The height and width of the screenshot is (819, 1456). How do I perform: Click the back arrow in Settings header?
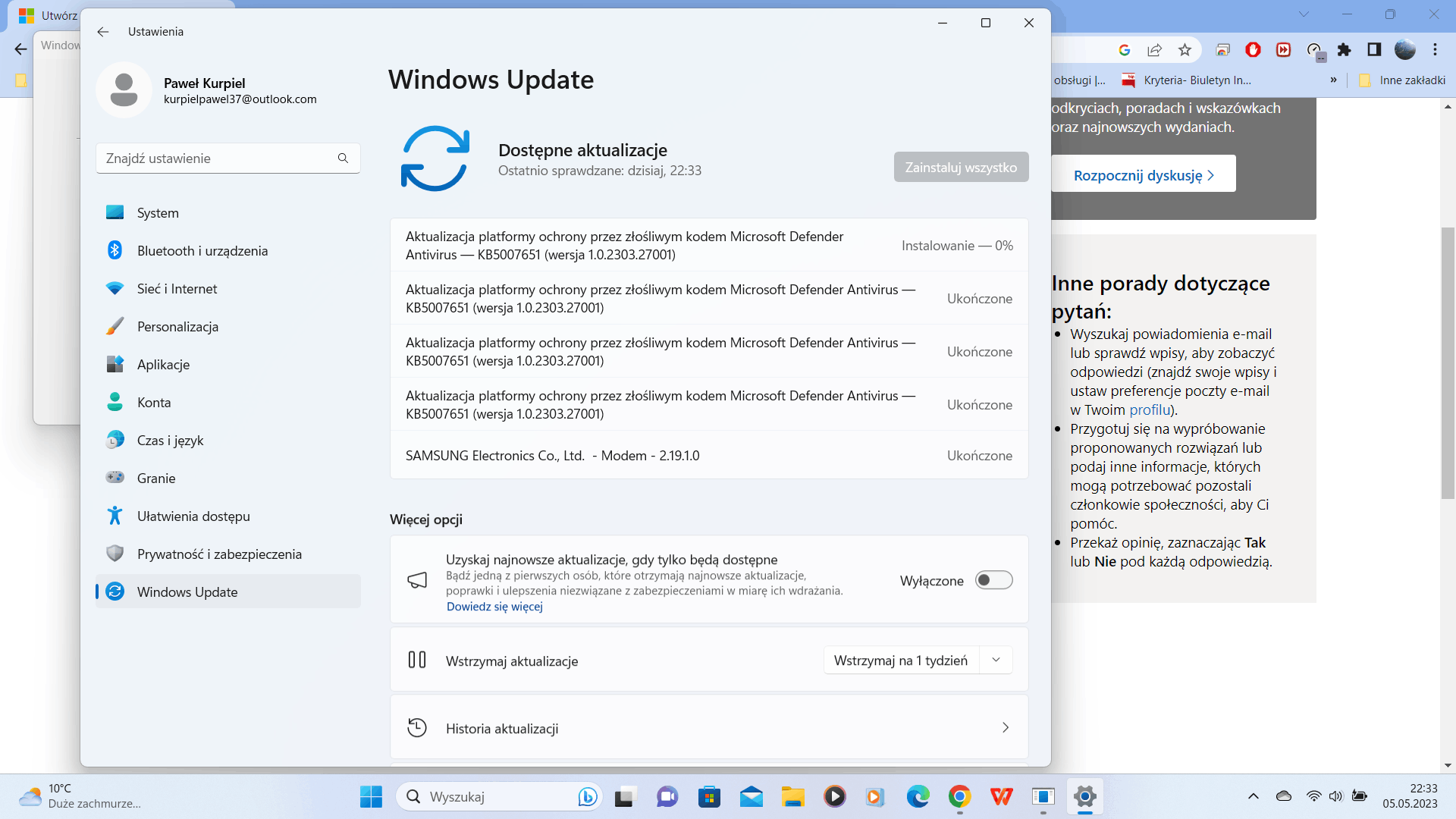103,32
